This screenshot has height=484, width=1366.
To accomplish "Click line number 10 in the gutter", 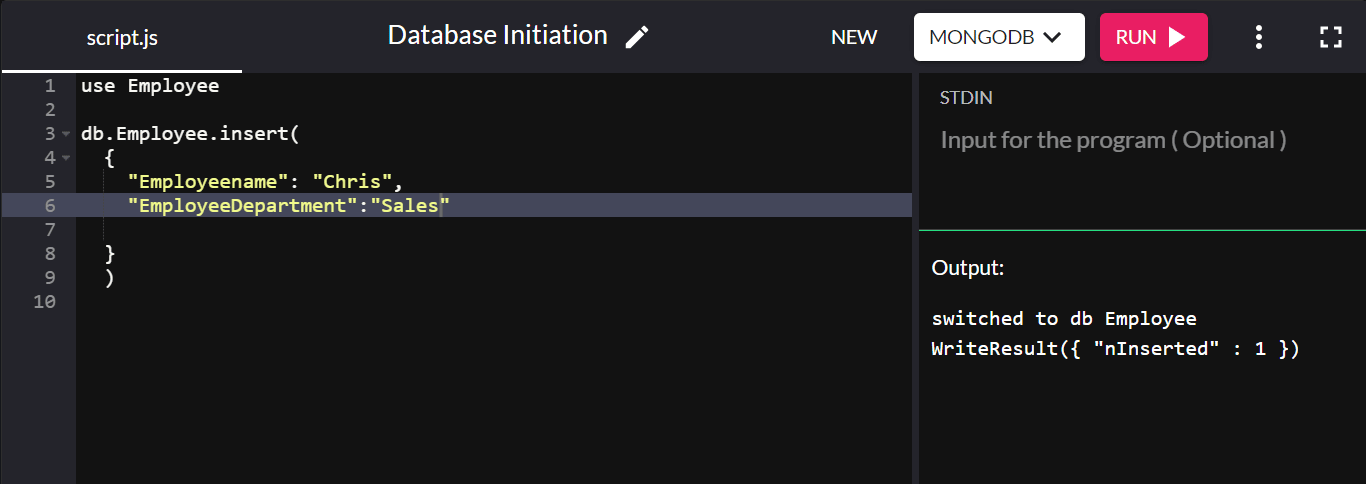I will (x=45, y=302).
